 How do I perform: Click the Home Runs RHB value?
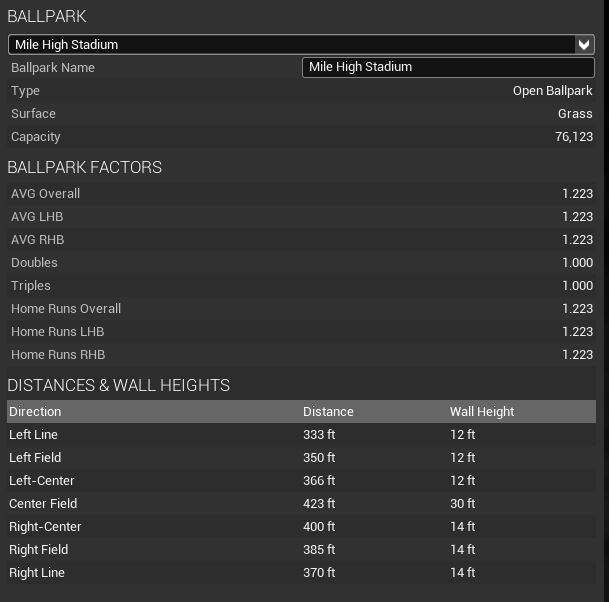(x=577, y=355)
